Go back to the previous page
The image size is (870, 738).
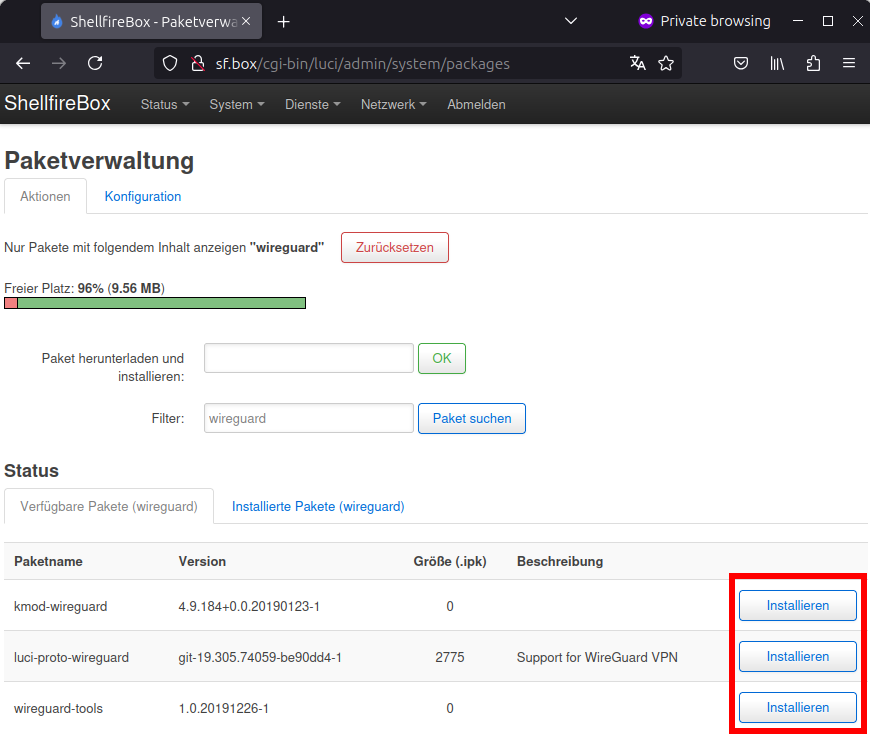(x=23, y=63)
